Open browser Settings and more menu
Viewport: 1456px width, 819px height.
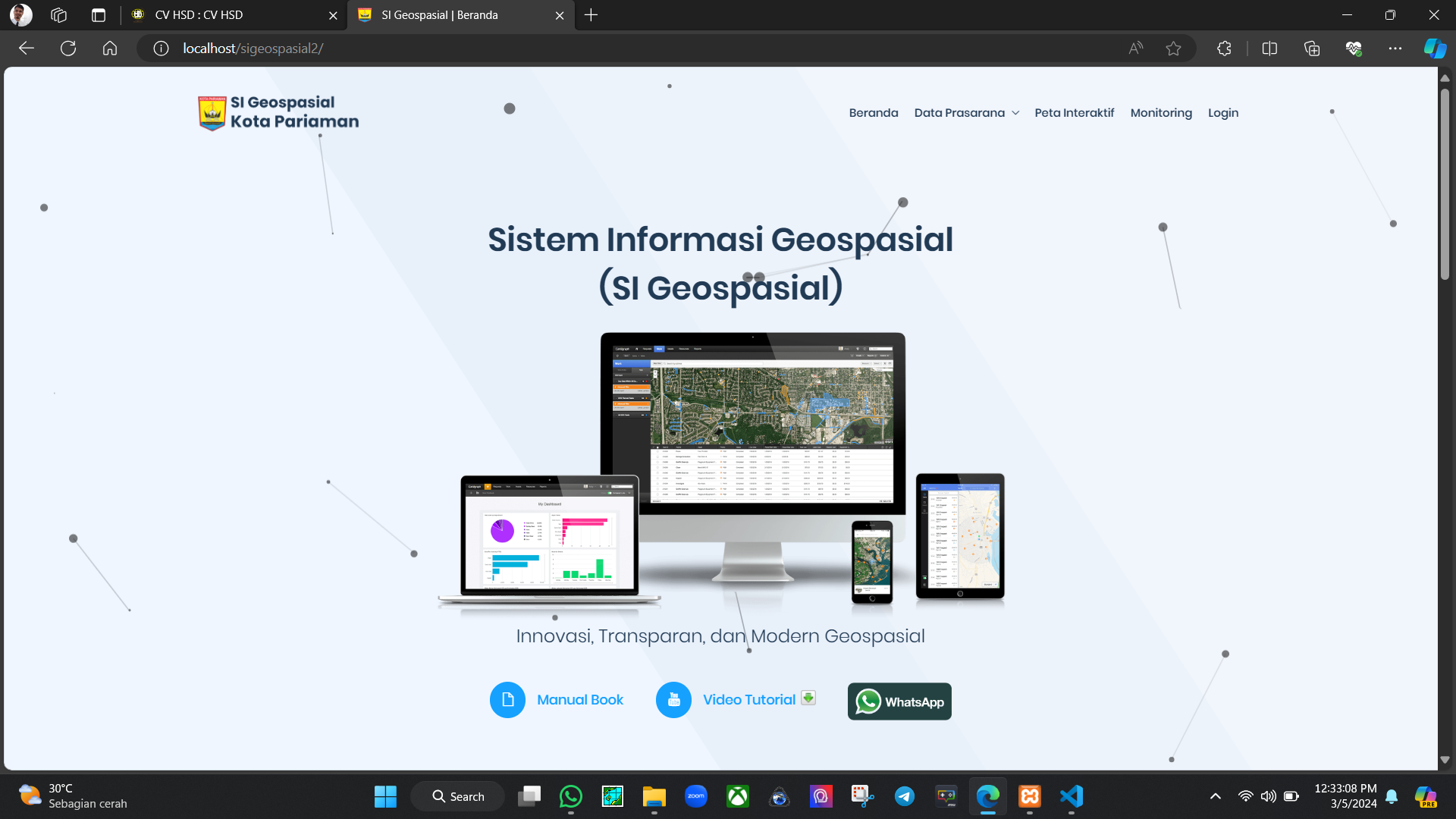tap(1395, 49)
